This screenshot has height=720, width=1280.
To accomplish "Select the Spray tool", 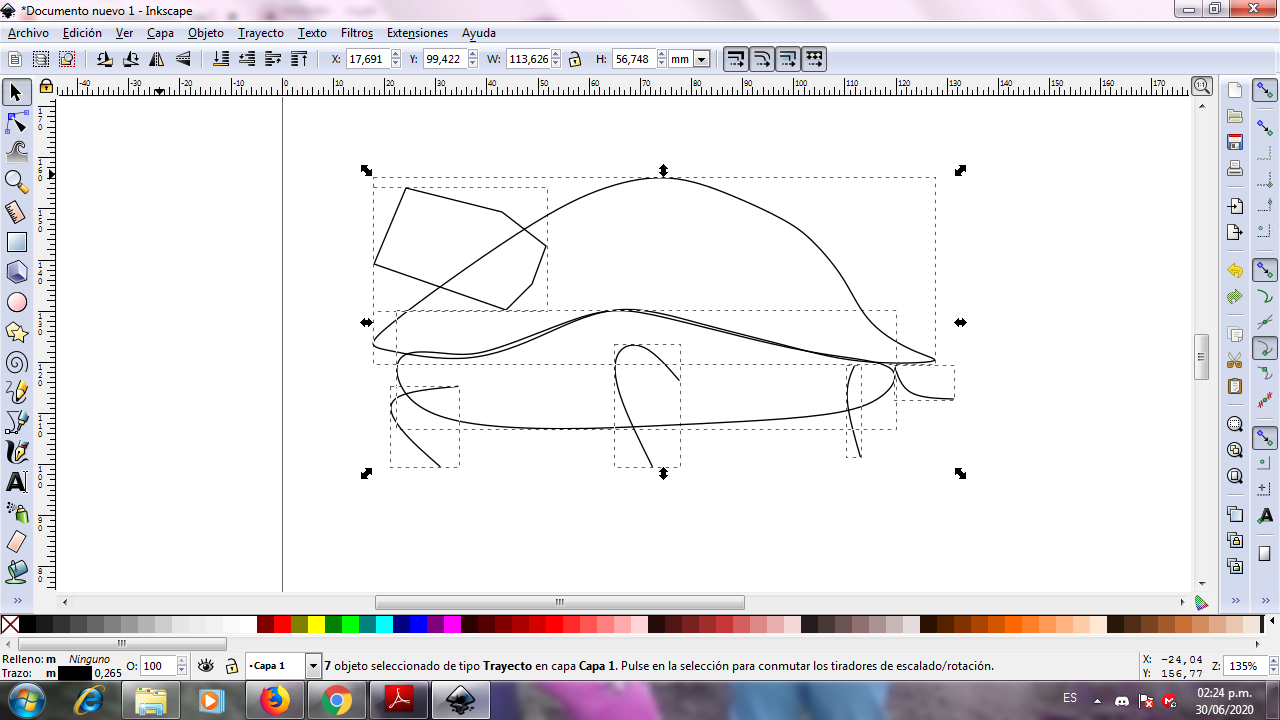I will (16, 512).
